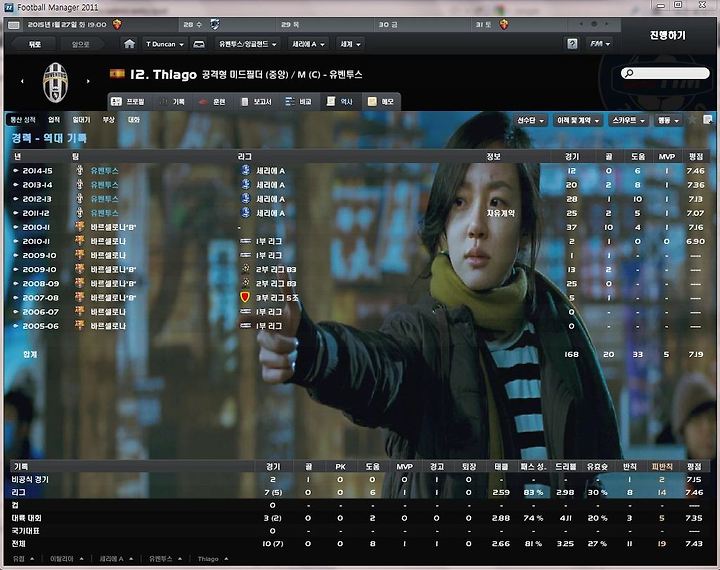720x570 pixels.
Task: Select the 통산 성적 sub-tab
Action: [23, 119]
